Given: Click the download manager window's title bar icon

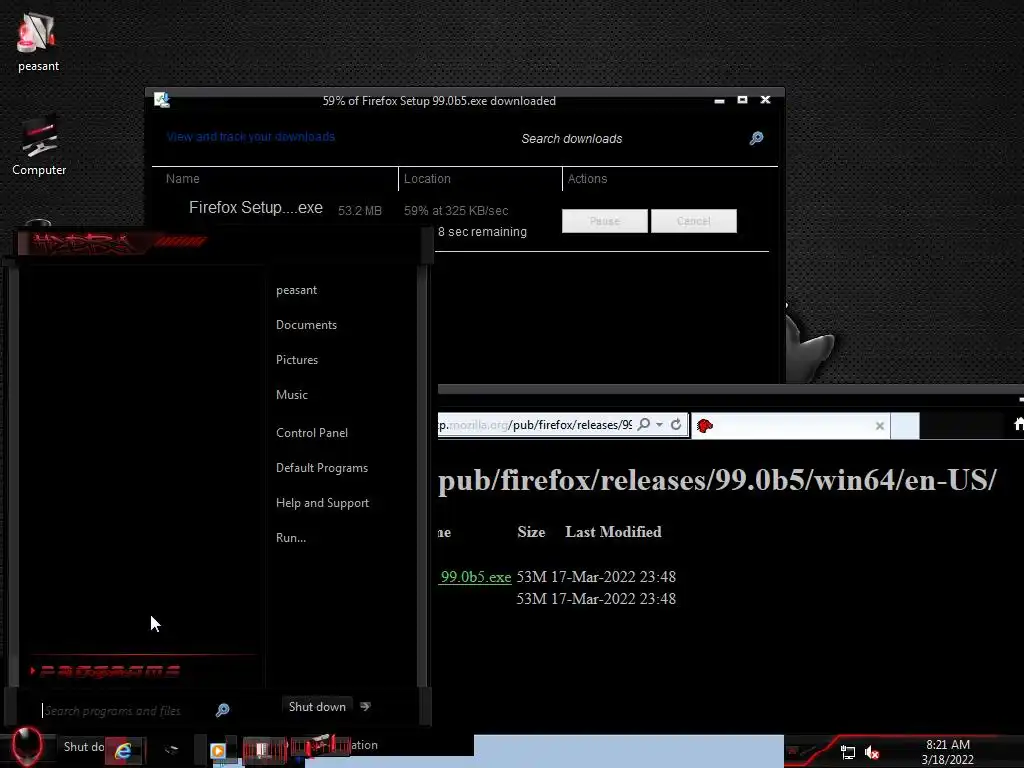Looking at the screenshot, I should [x=161, y=100].
